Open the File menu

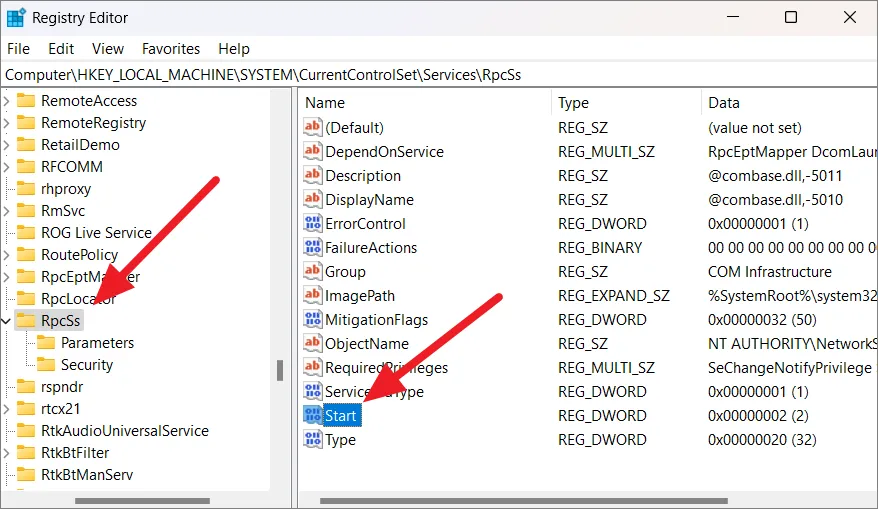[18, 49]
